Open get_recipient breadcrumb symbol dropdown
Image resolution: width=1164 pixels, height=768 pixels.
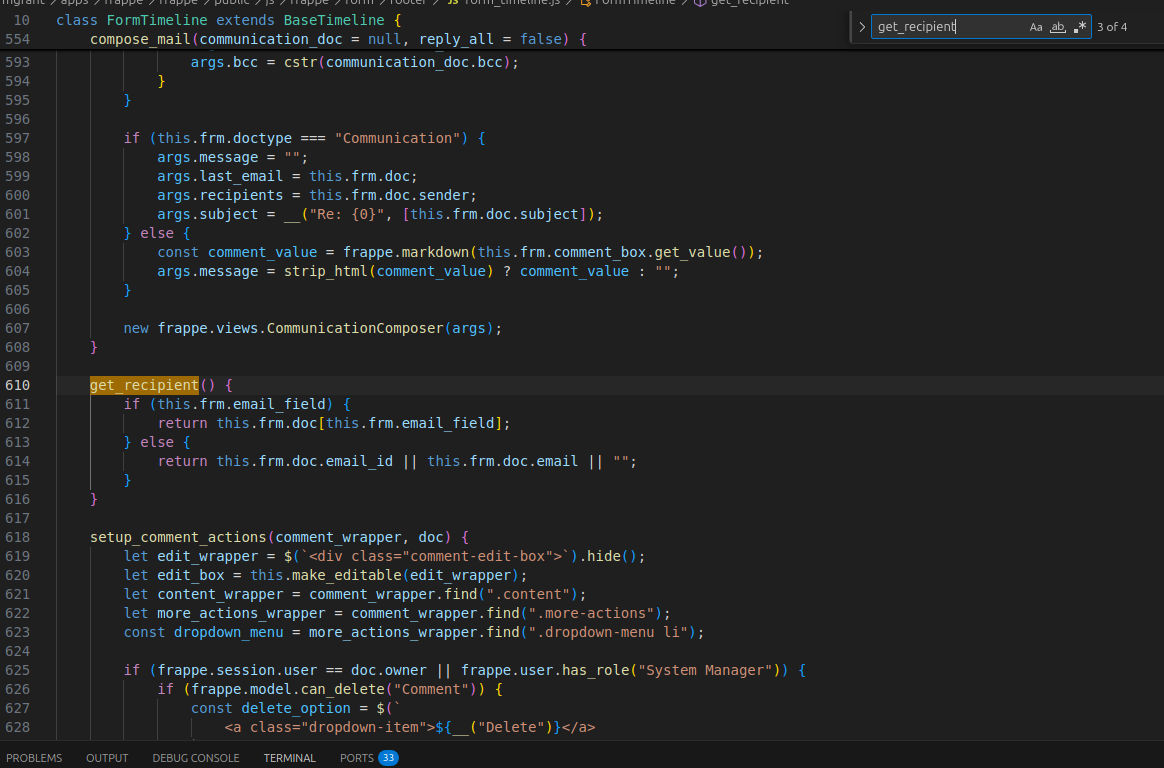(739, 2)
